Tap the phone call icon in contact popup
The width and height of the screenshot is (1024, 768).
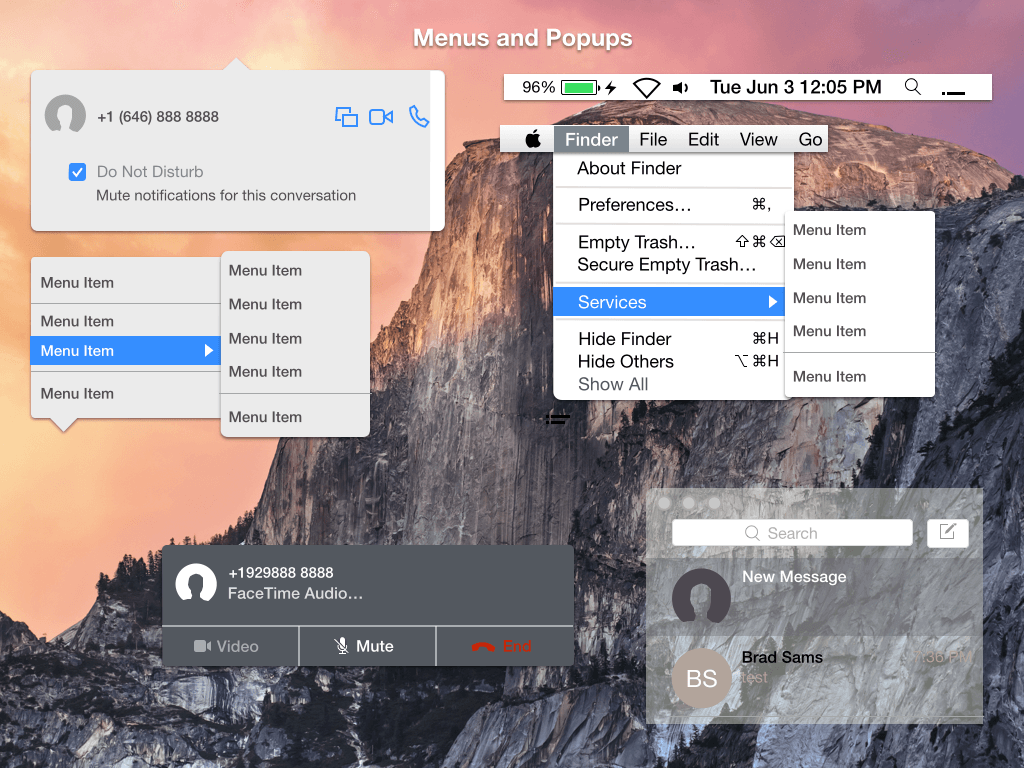click(x=419, y=116)
